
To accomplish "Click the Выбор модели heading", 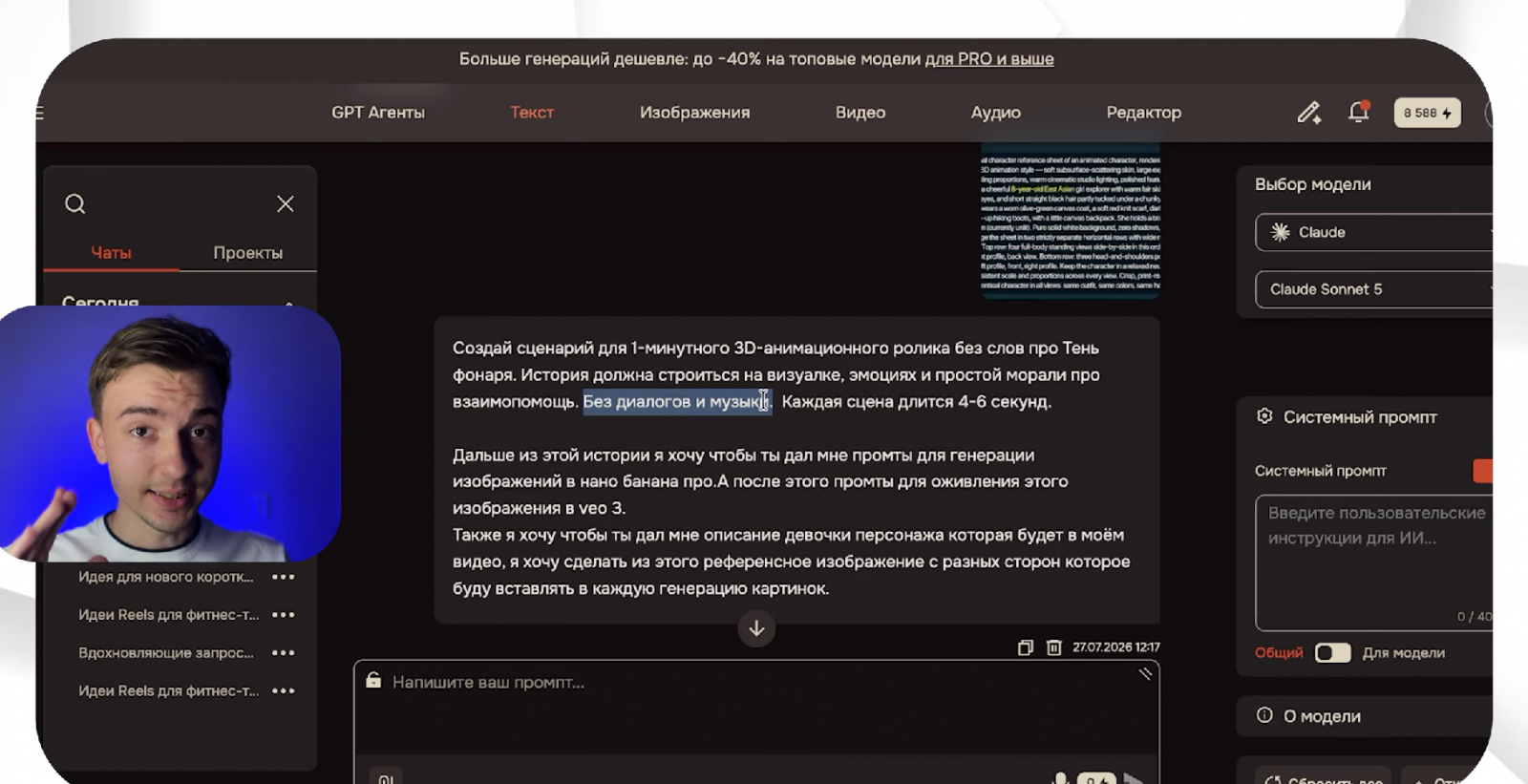I will coord(1313,185).
